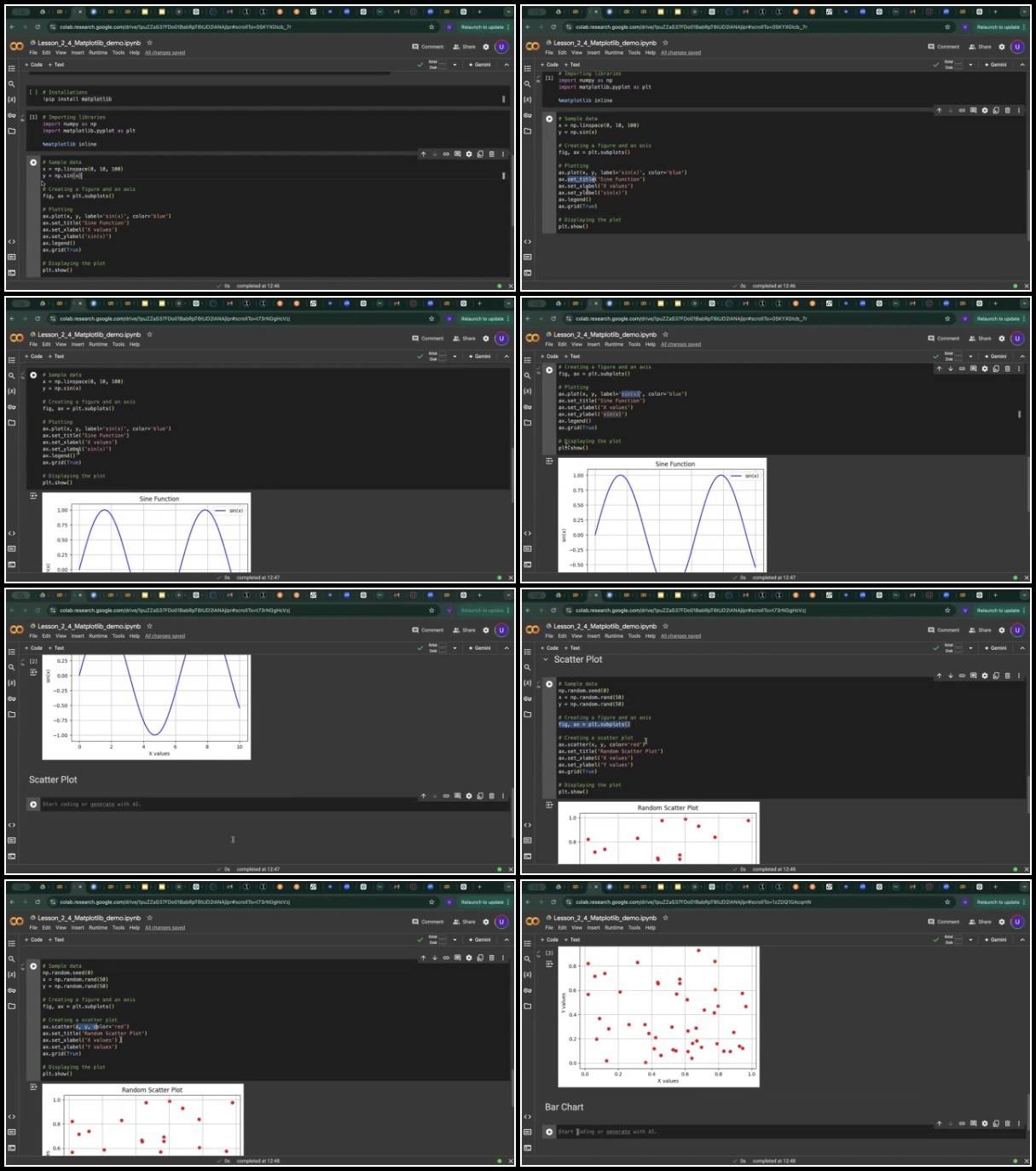Click + Text in the pip install panel
Image resolution: width=1036 pixels, height=1171 pixels.
click(x=56, y=65)
